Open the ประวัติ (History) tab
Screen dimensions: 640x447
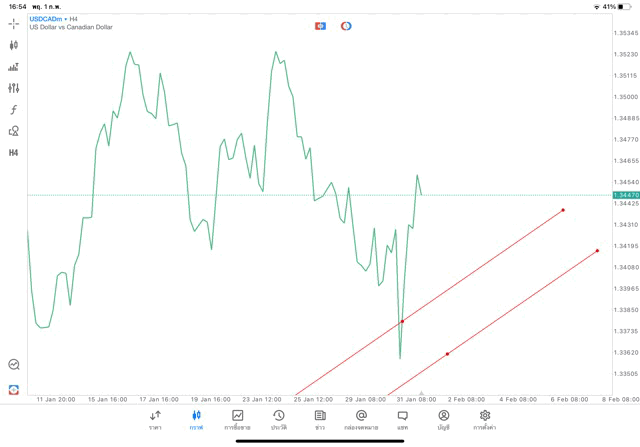279,420
